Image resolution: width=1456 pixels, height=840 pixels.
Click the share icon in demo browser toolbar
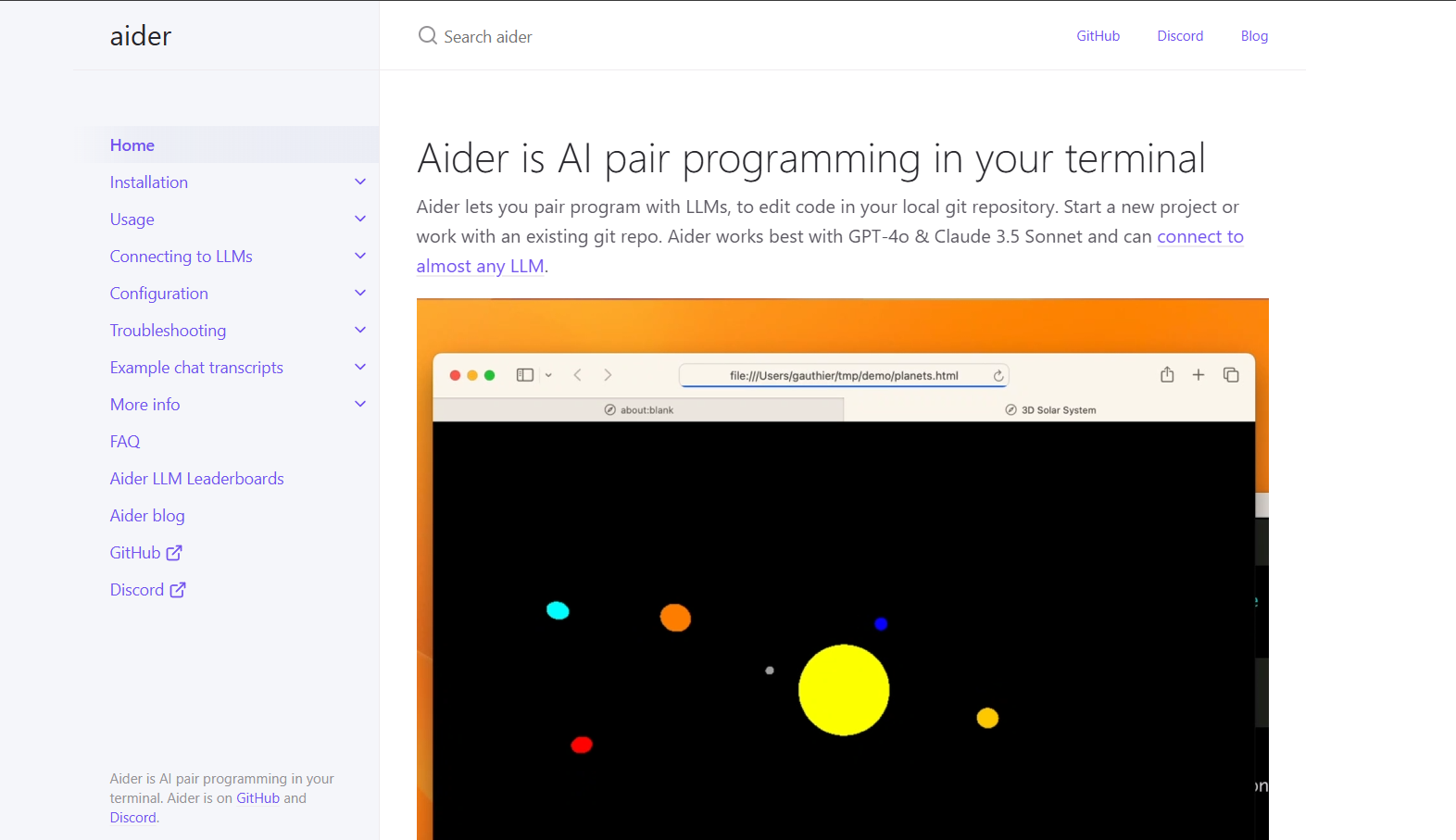(1167, 374)
